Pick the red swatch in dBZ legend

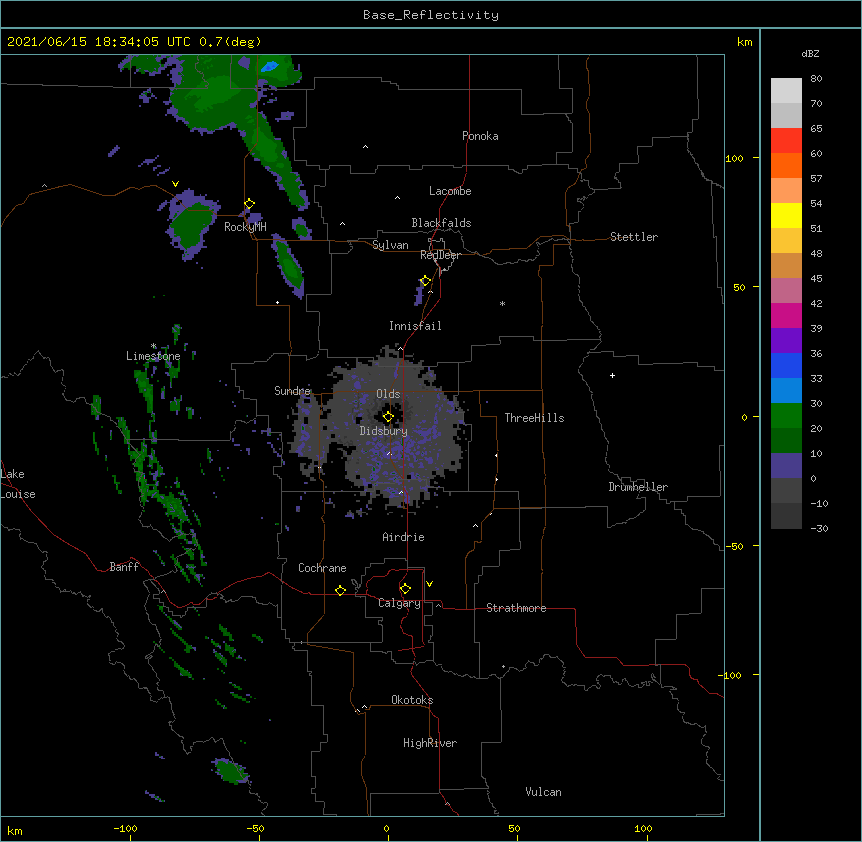tap(786, 140)
